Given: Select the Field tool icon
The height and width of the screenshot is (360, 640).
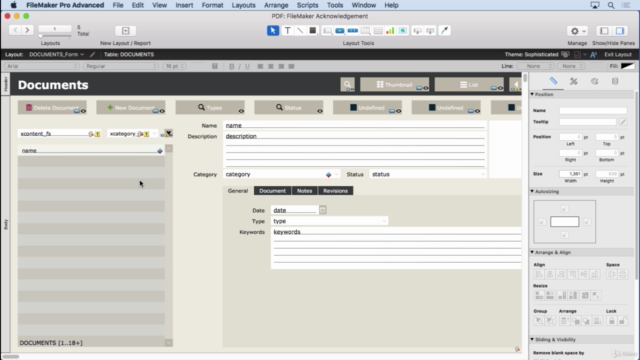Looking at the screenshot, I should (x=417, y=31).
